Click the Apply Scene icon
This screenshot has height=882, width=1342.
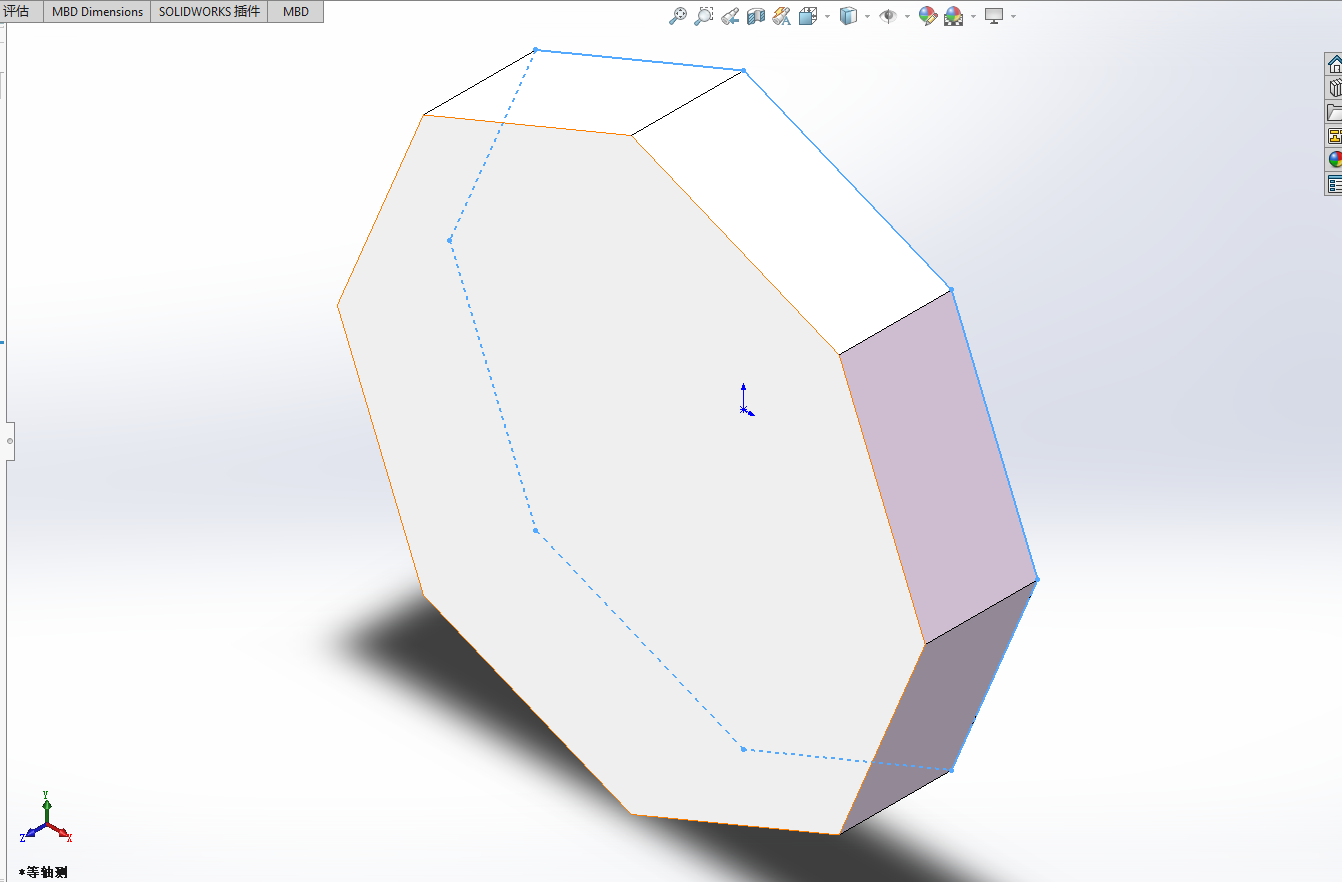coord(952,16)
